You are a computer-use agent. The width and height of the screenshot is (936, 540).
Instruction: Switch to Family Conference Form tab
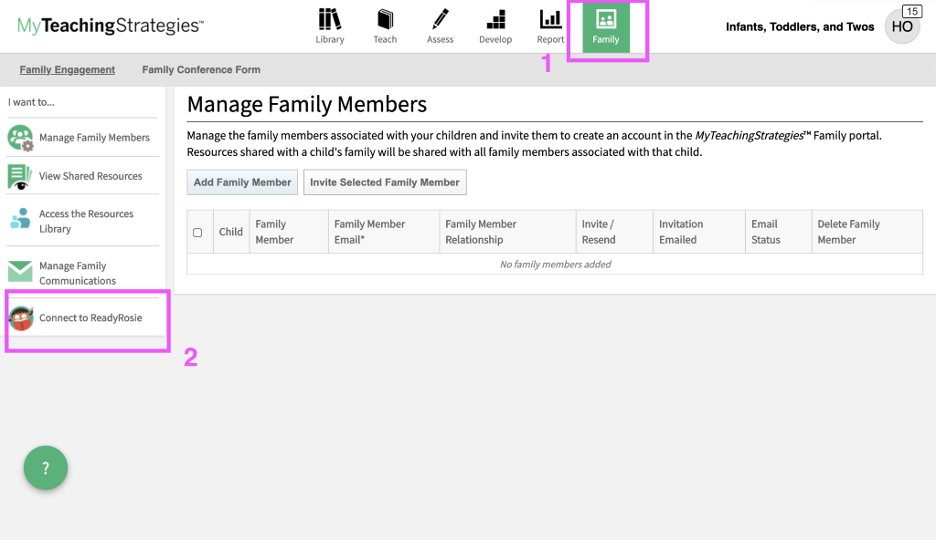201,70
